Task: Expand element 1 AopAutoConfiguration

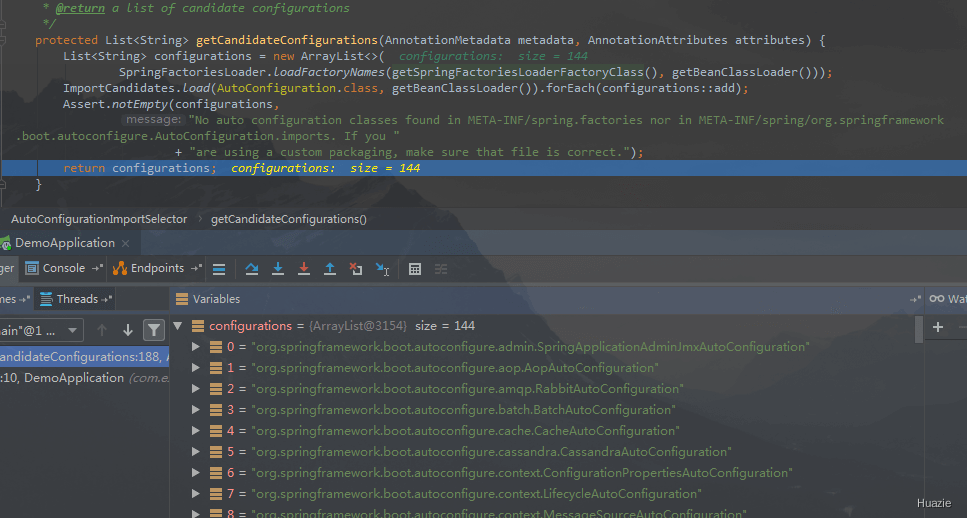Action: click(195, 368)
